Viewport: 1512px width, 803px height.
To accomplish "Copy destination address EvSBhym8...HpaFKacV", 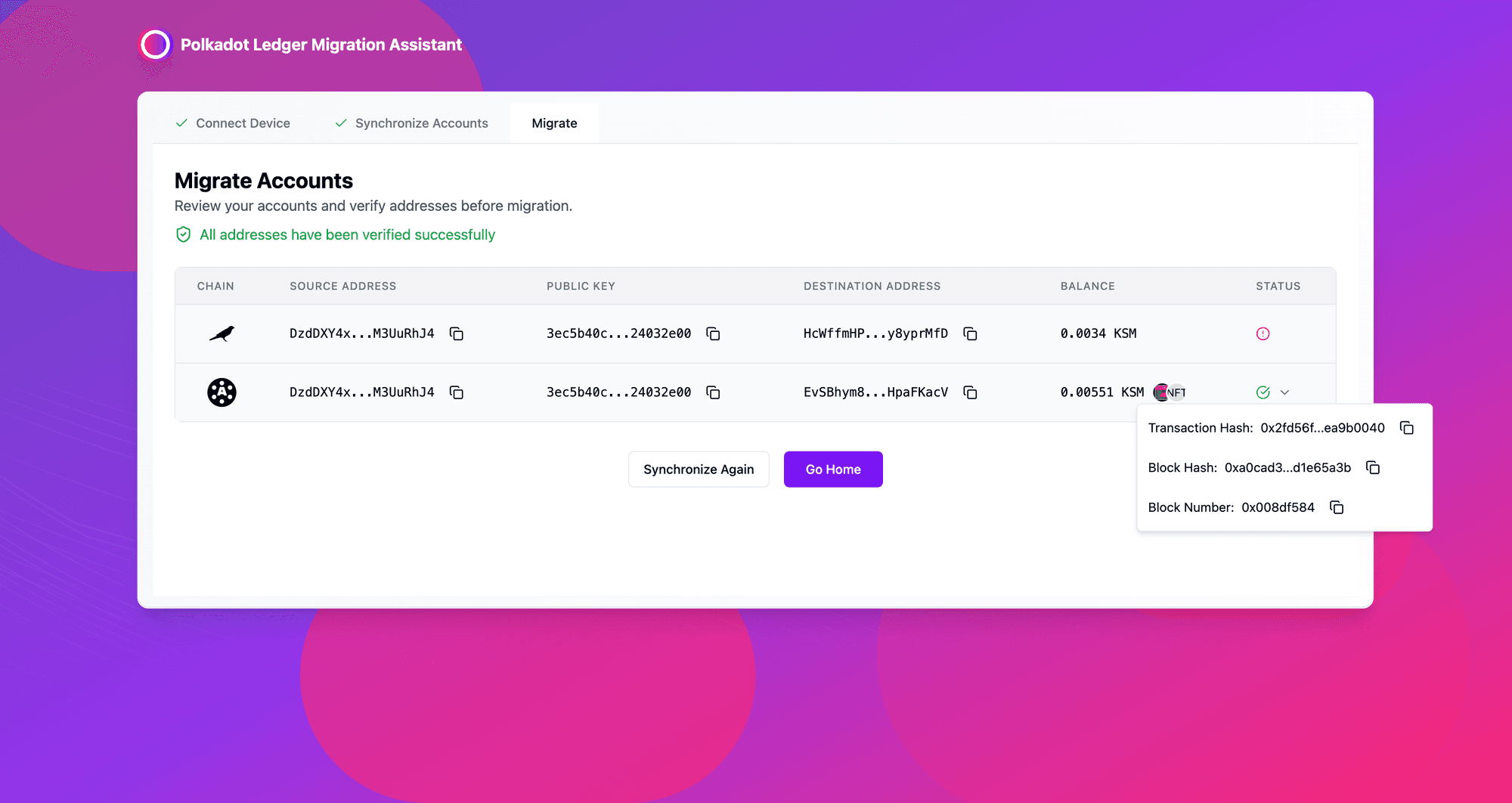I will click(x=970, y=392).
